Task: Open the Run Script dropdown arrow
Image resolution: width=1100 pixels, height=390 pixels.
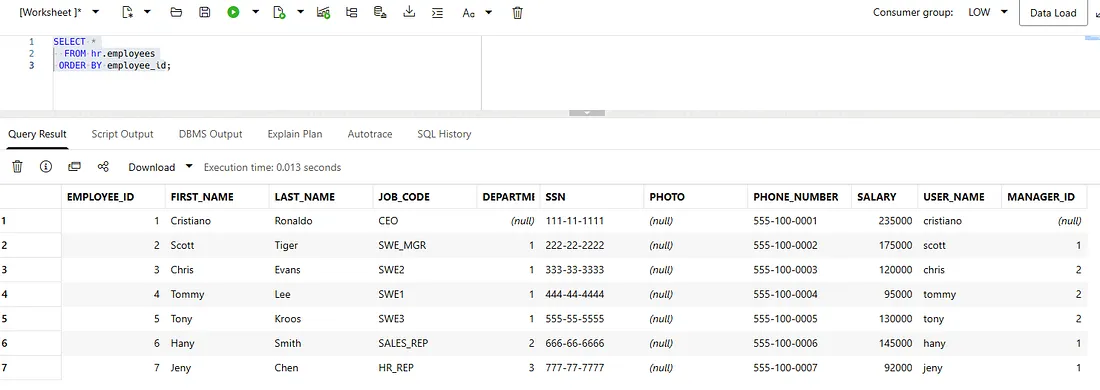Action: 300,12
